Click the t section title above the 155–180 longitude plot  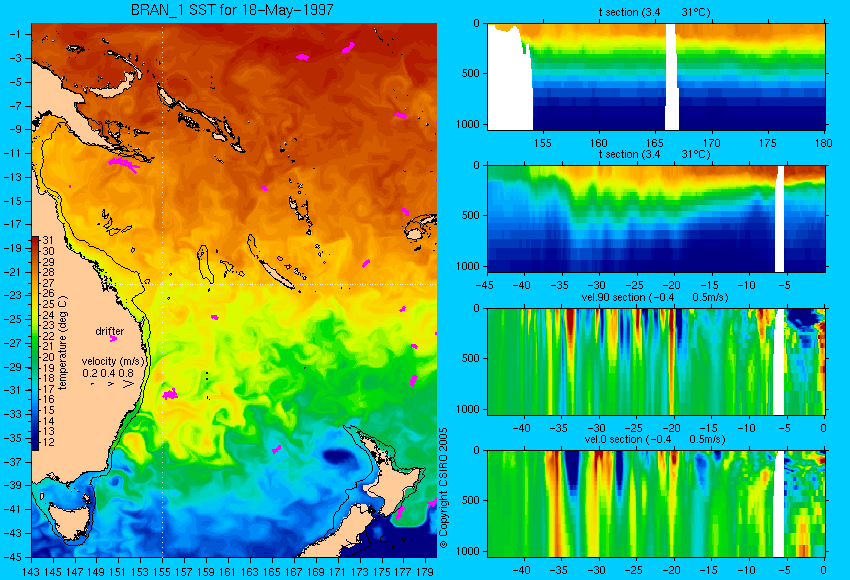point(655,12)
